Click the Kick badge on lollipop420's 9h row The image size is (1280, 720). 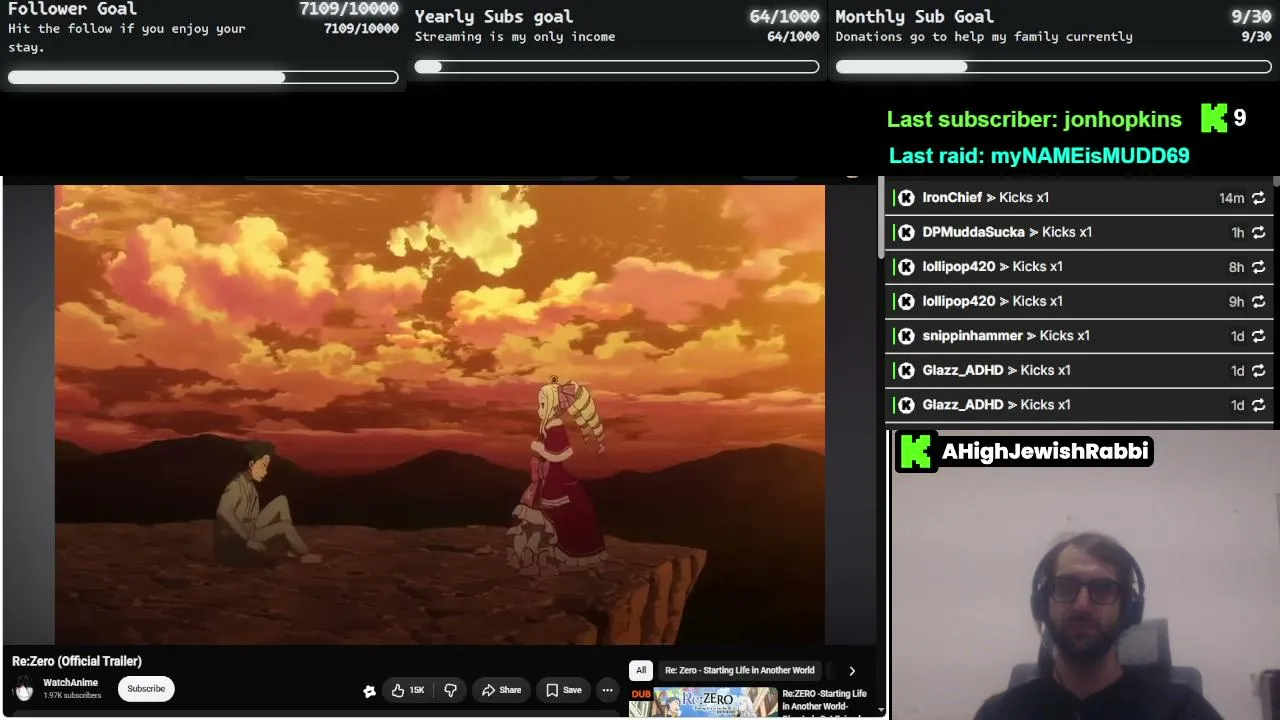(x=906, y=301)
